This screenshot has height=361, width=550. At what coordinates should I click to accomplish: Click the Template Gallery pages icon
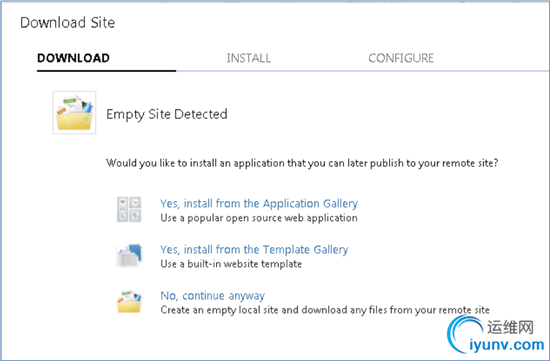(x=129, y=255)
